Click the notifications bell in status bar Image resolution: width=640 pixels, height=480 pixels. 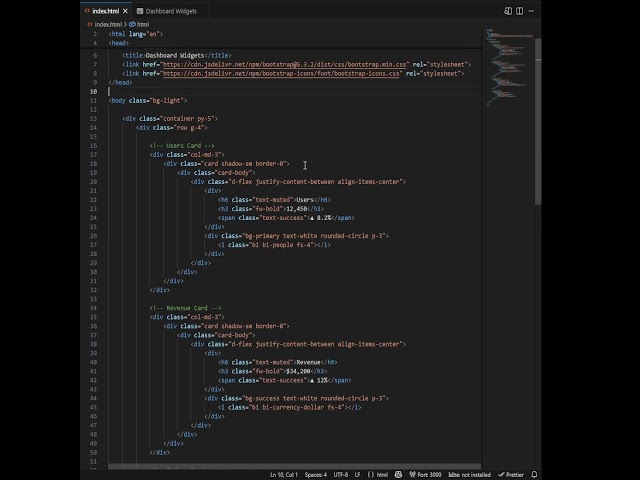(x=535, y=474)
